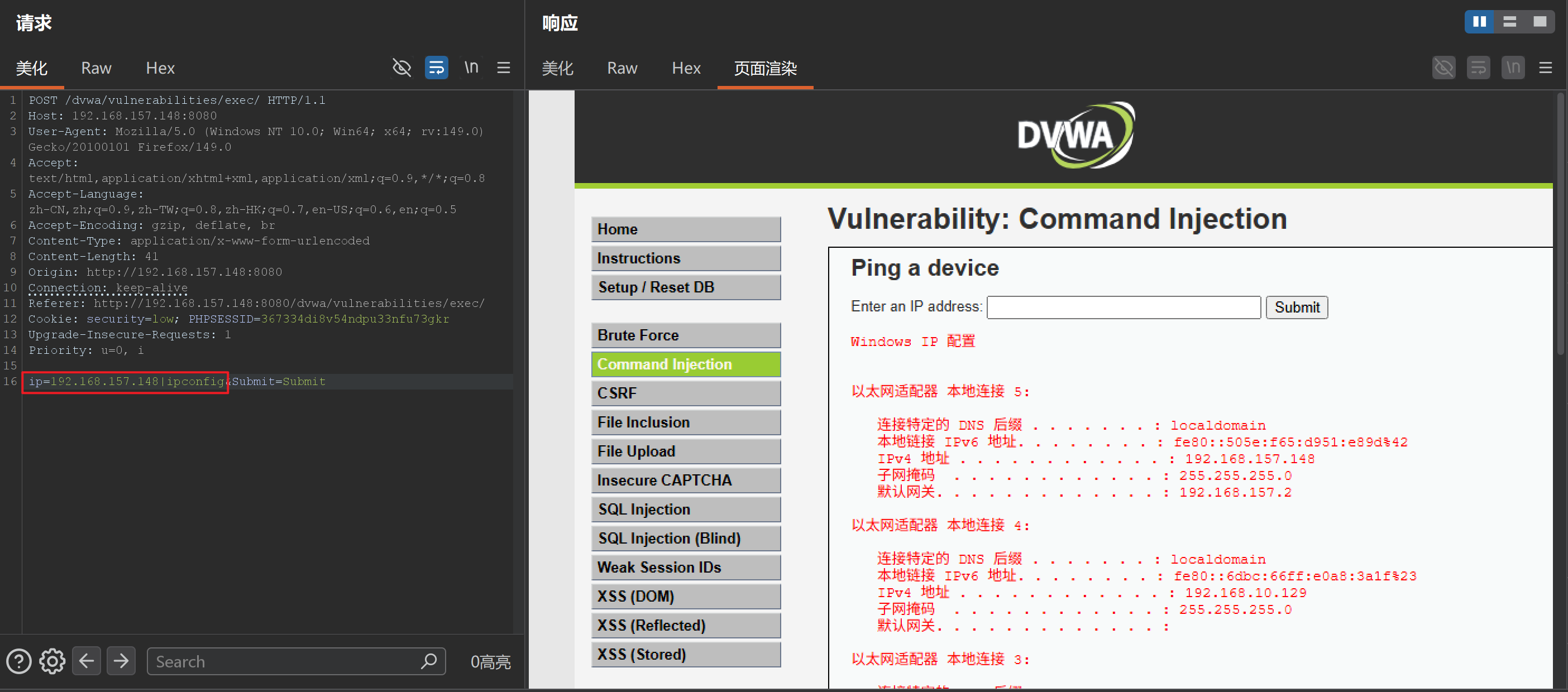The height and width of the screenshot is (692, 1568).
Task: Open the XSS (Reflected) menu item
Action: tap(686, 626)
